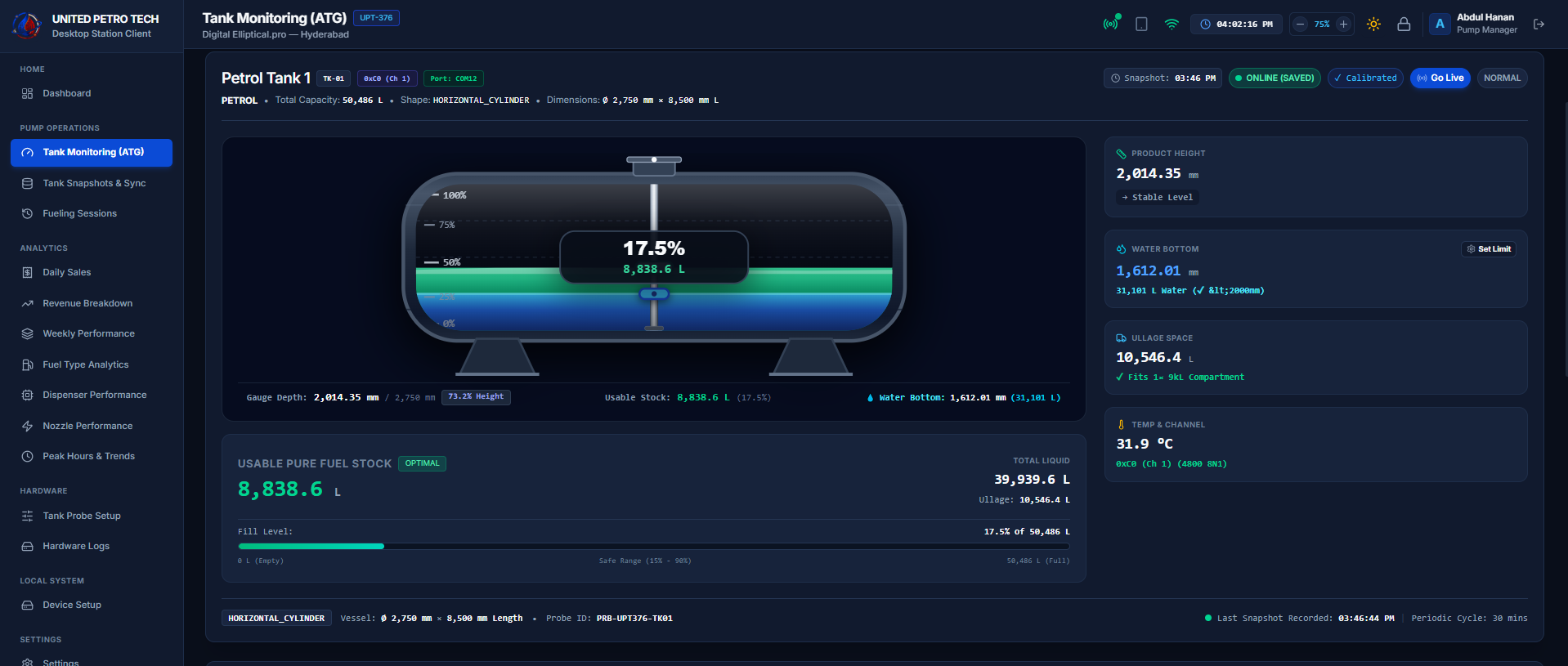Screen dimensions: 1568x666
Task: Click the Dispenser Performance chip icon
Action: 28,396
